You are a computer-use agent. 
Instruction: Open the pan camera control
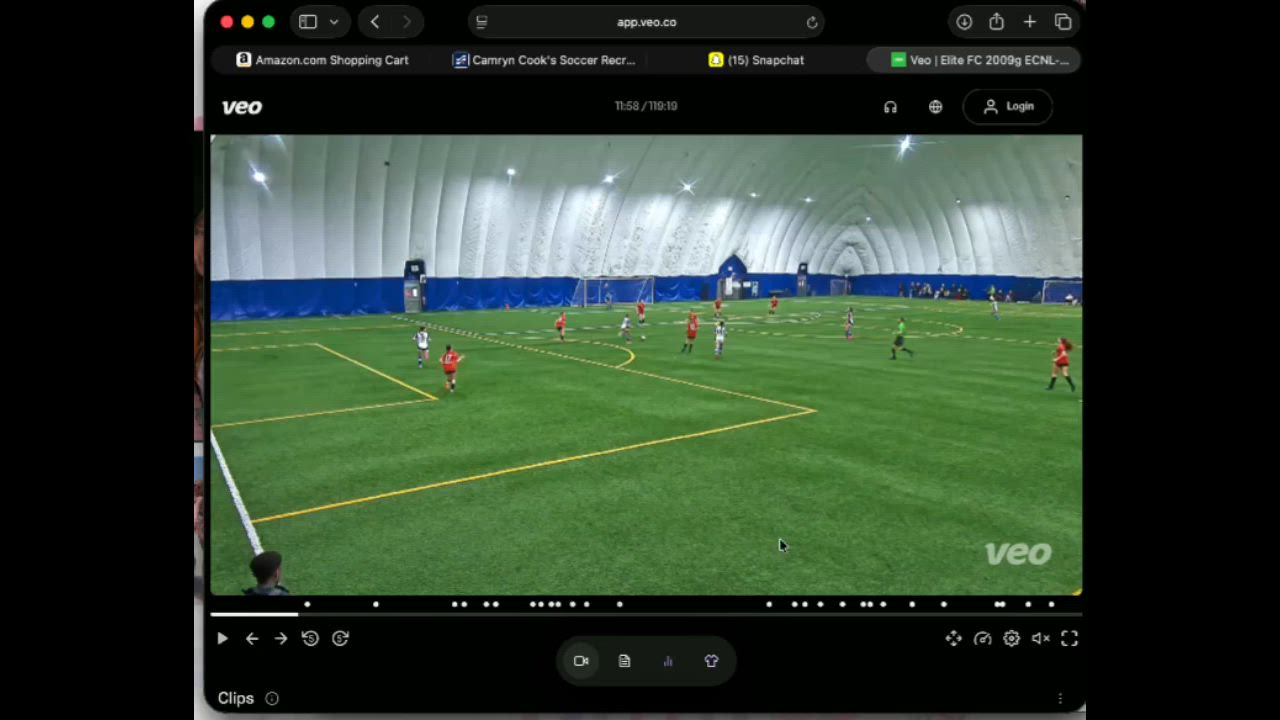[953, 639]
